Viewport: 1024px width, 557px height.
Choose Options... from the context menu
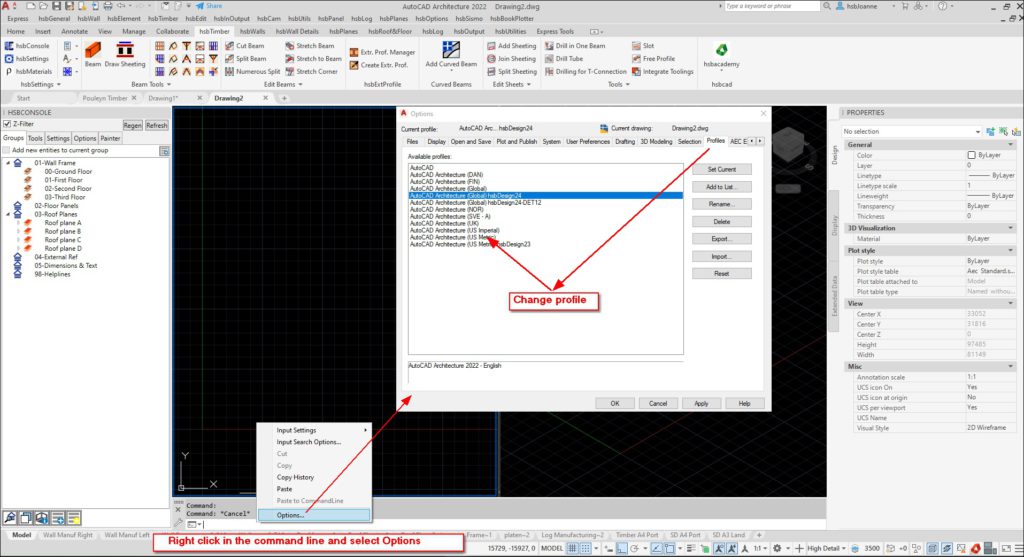pyautogui.click(x=315, y=515)
